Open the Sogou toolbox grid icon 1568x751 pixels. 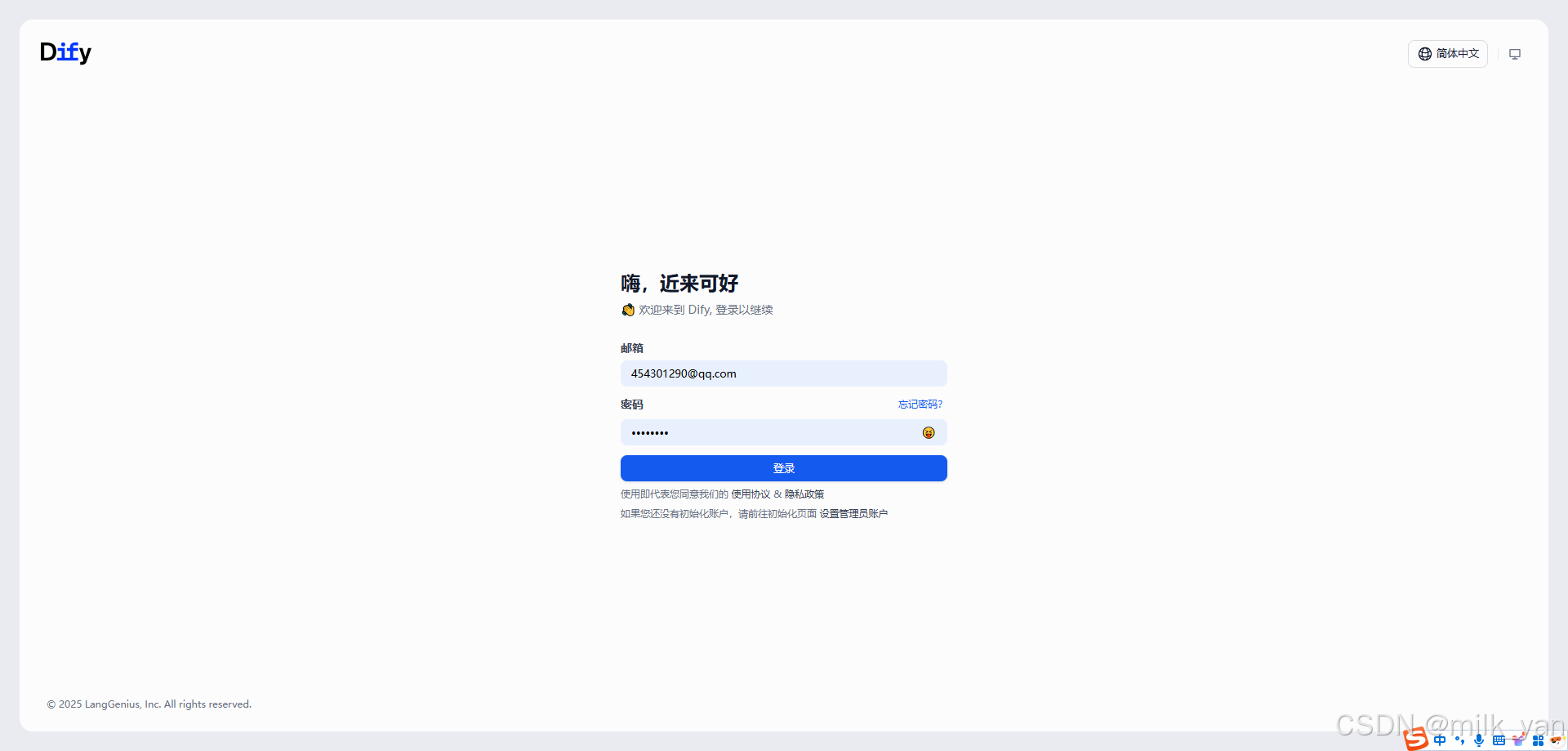[1538, 740]
